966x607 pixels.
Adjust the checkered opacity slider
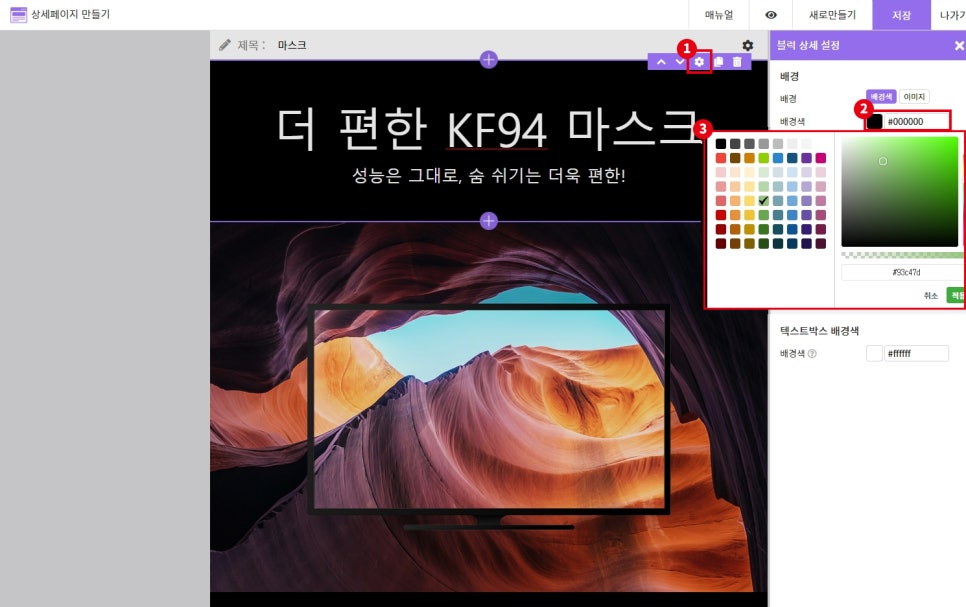(903, 255)
